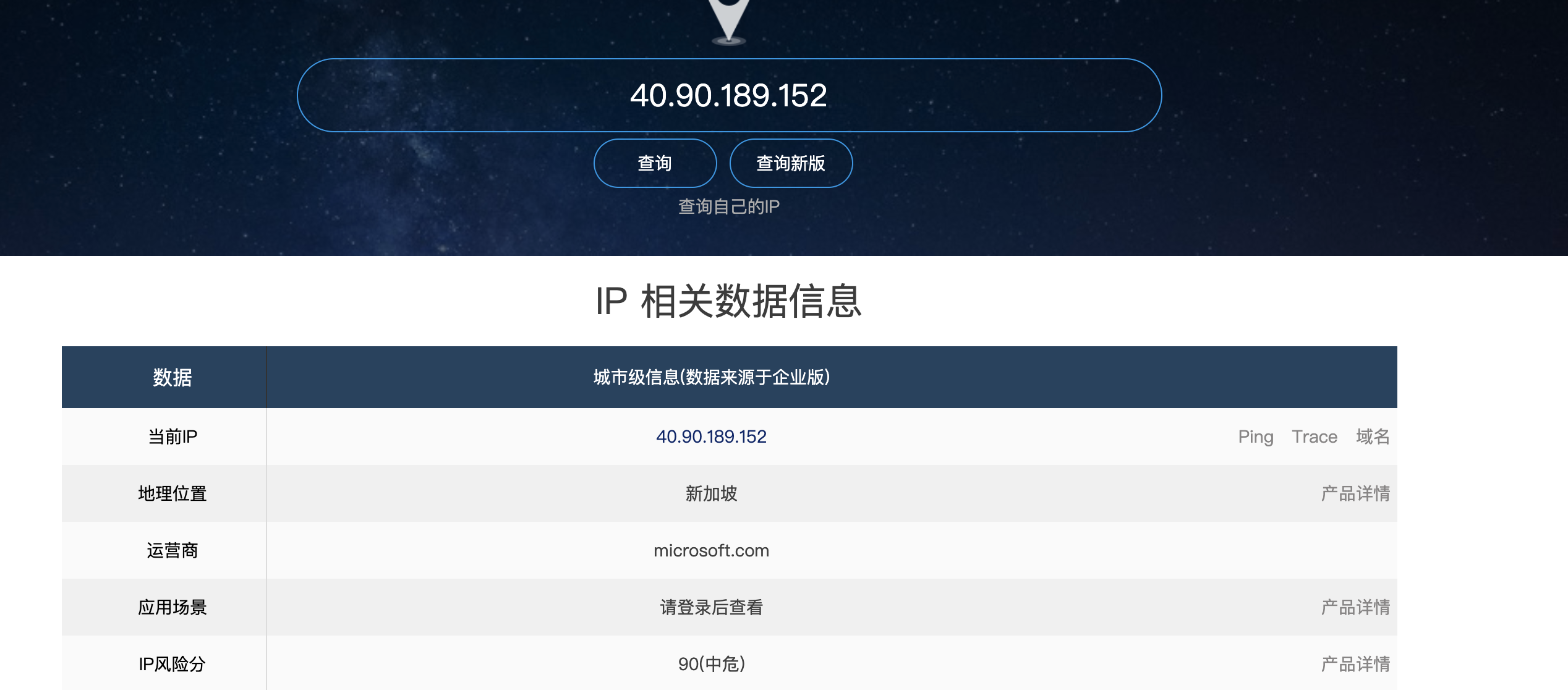Click the 查询新版 button

(x=791, y=163)
